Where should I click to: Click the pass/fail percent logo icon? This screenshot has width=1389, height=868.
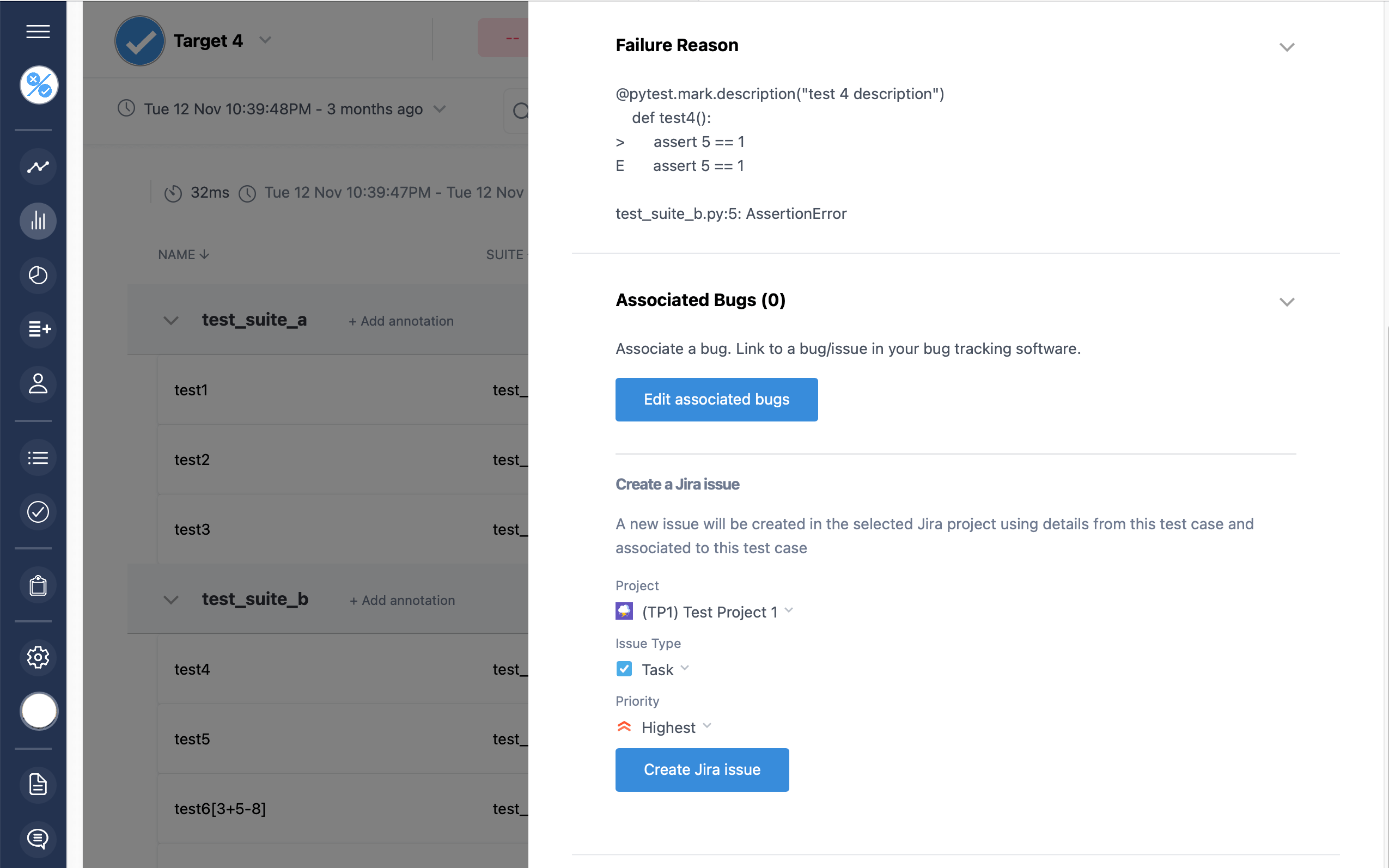pos(39,85)
